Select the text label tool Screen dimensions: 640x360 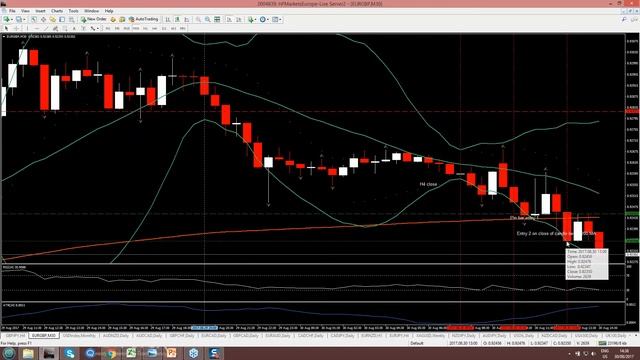[83, 28]
